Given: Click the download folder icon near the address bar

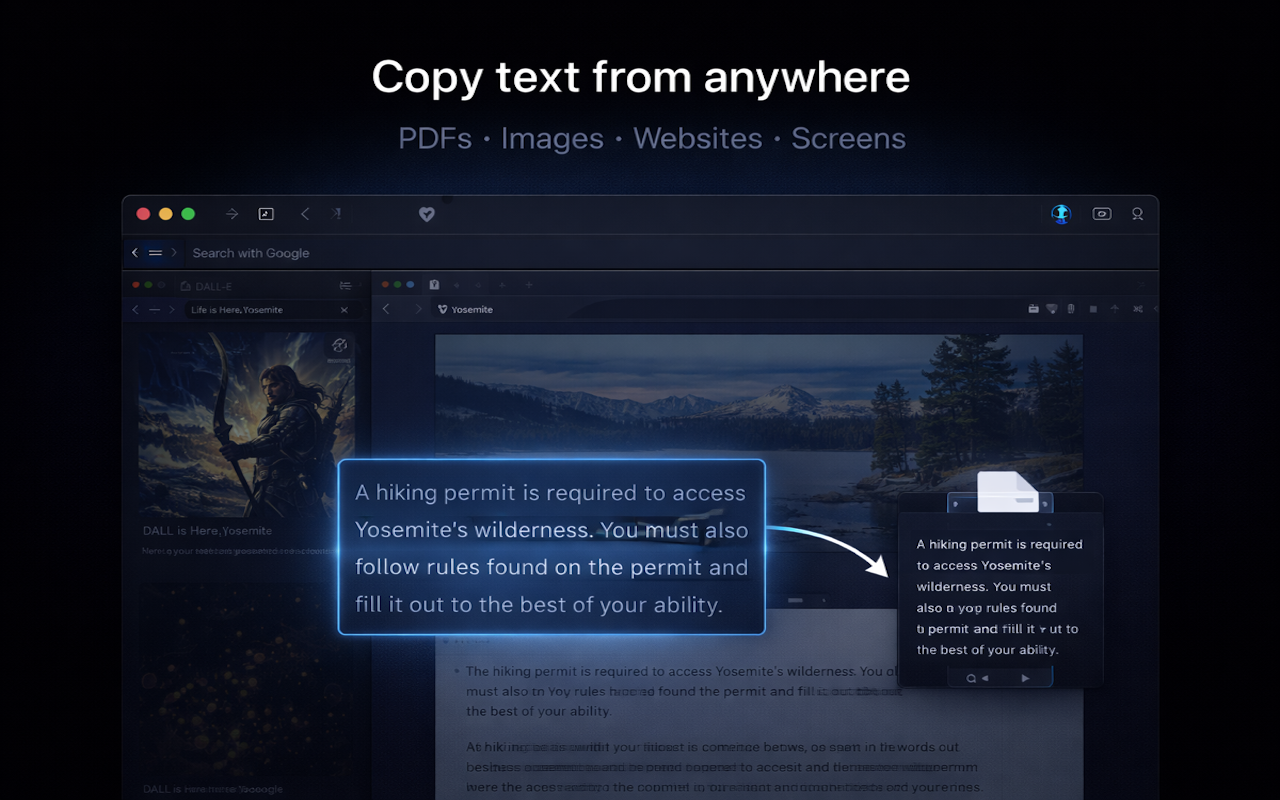Looking at the screenshot, I should point(1034,309).
